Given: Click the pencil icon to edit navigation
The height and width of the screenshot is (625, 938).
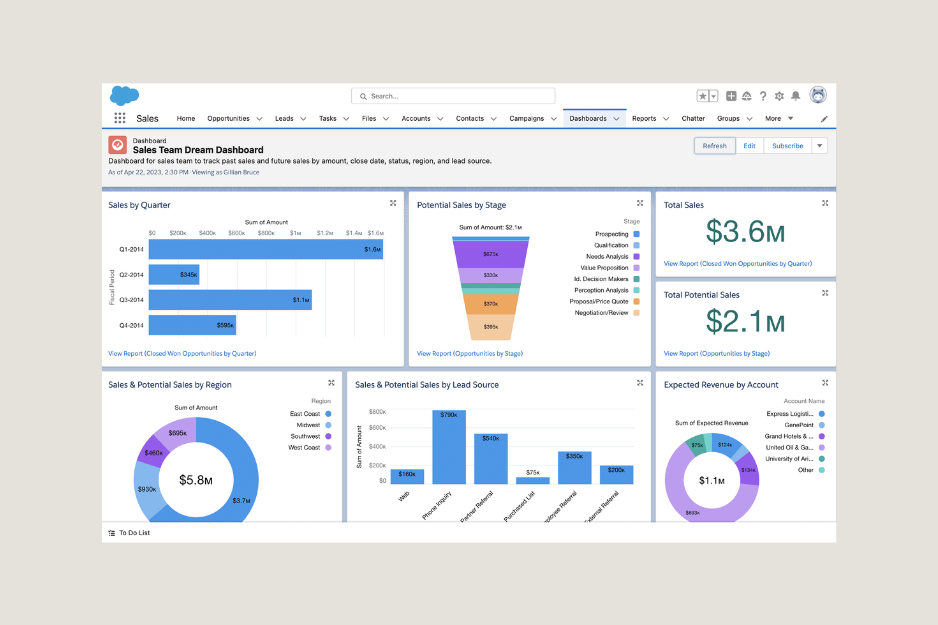Looking at the screenshot, I should pos(824,118).
